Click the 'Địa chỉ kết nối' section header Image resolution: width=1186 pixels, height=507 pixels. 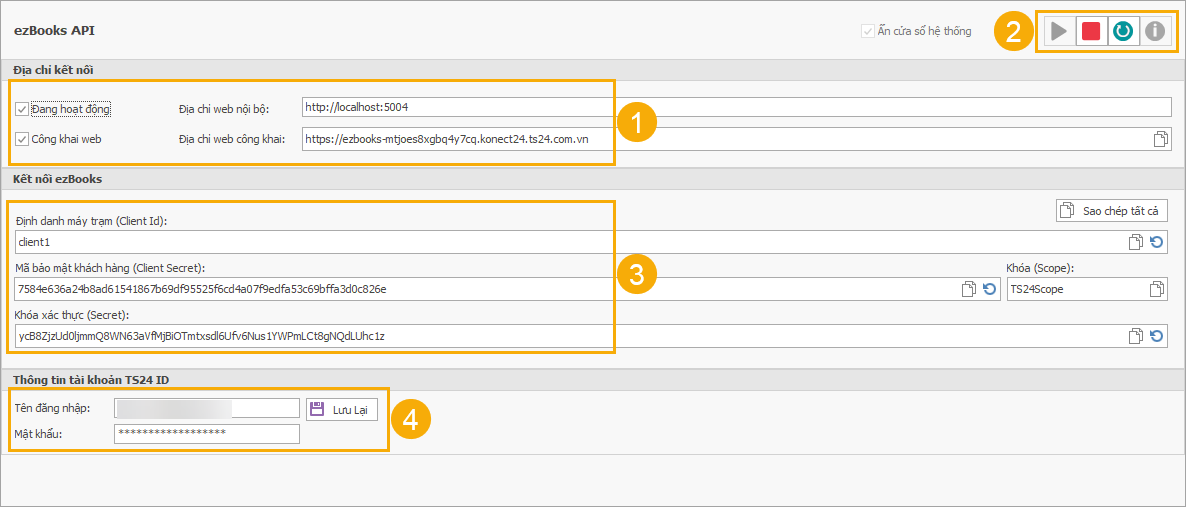click(53, 70)
